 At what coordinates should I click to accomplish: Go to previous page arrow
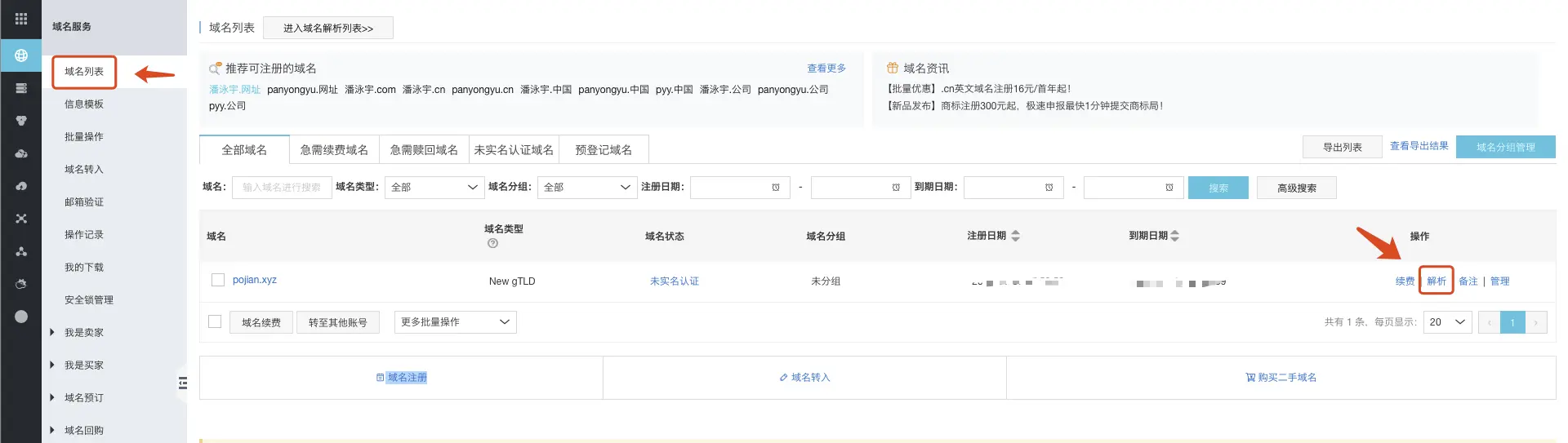pos(1489,322)
